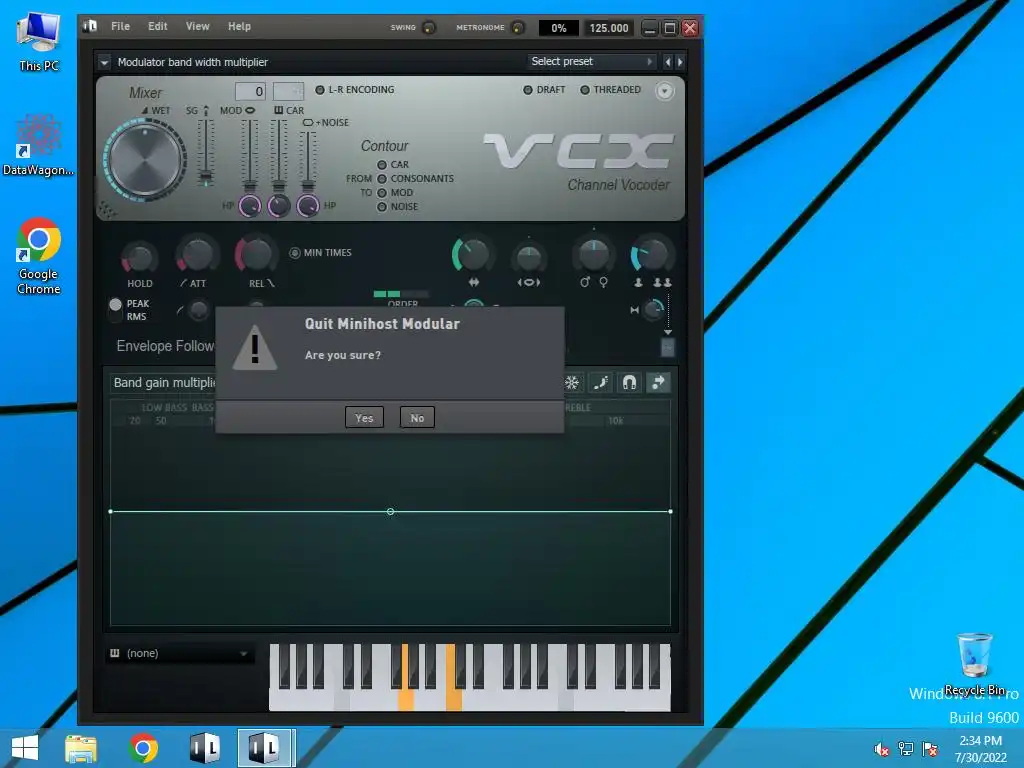Click the large Wet mix knob

pos(145,159)
